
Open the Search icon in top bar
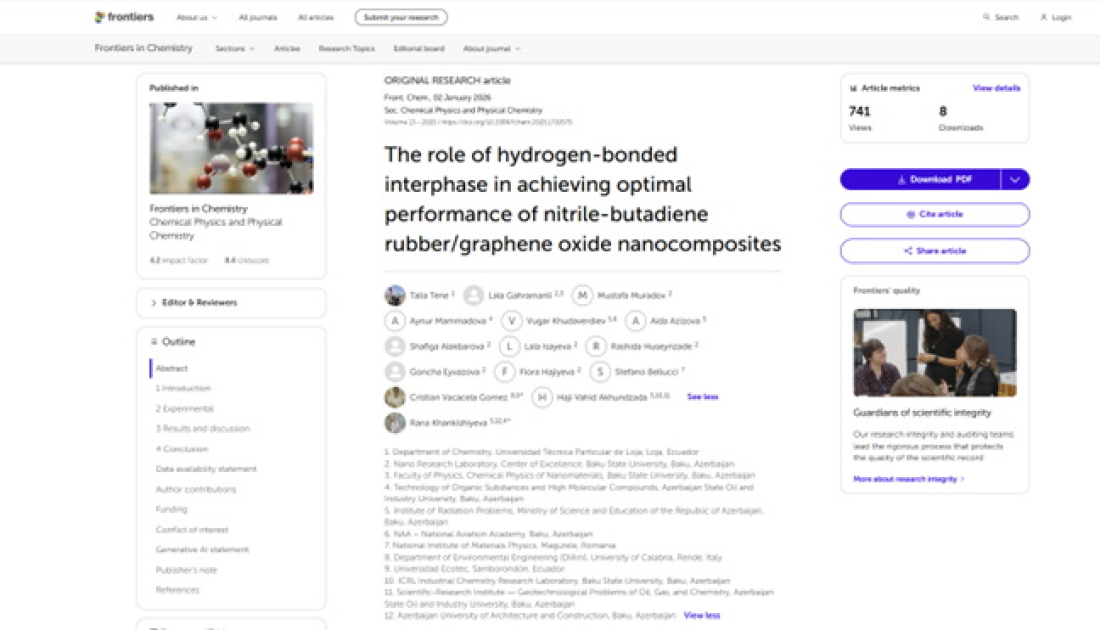[987, 17]
